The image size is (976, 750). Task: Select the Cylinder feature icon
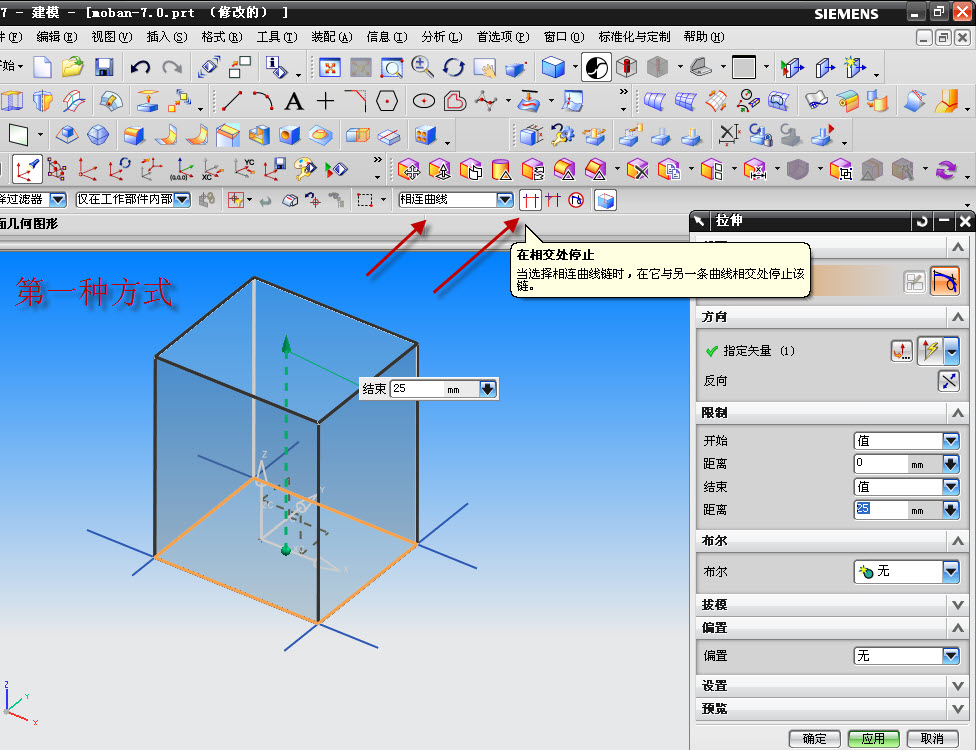pyautogui.click(x=501, y=169)
